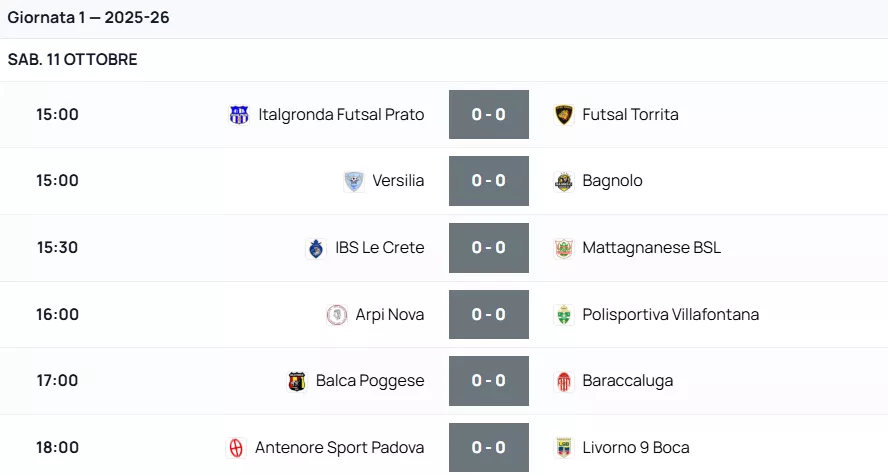Screen dimensions: 888x475
Task: Click the Arpi Nova round logo
Action: coord(337,315)
